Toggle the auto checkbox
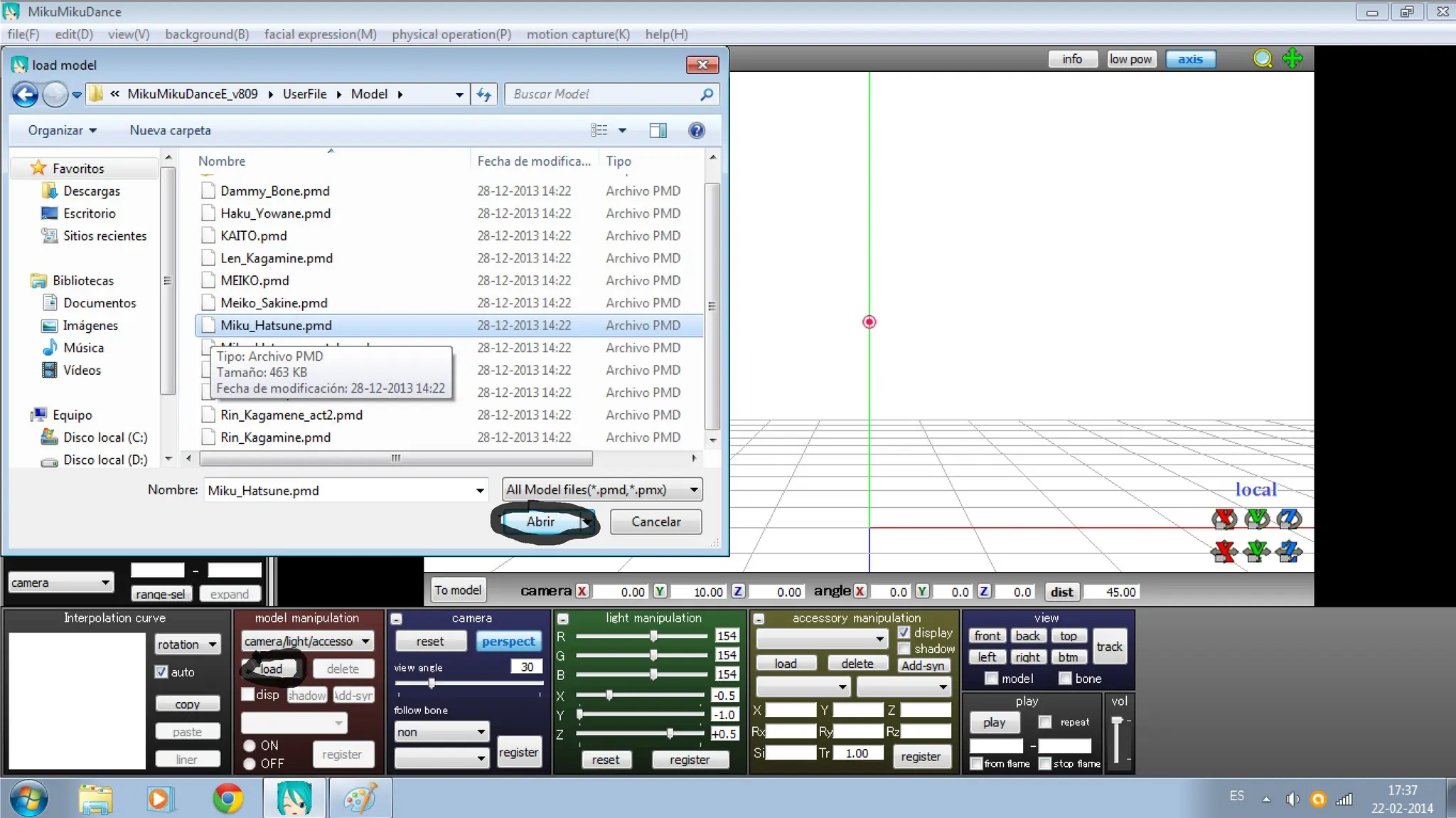 (161, 672)
